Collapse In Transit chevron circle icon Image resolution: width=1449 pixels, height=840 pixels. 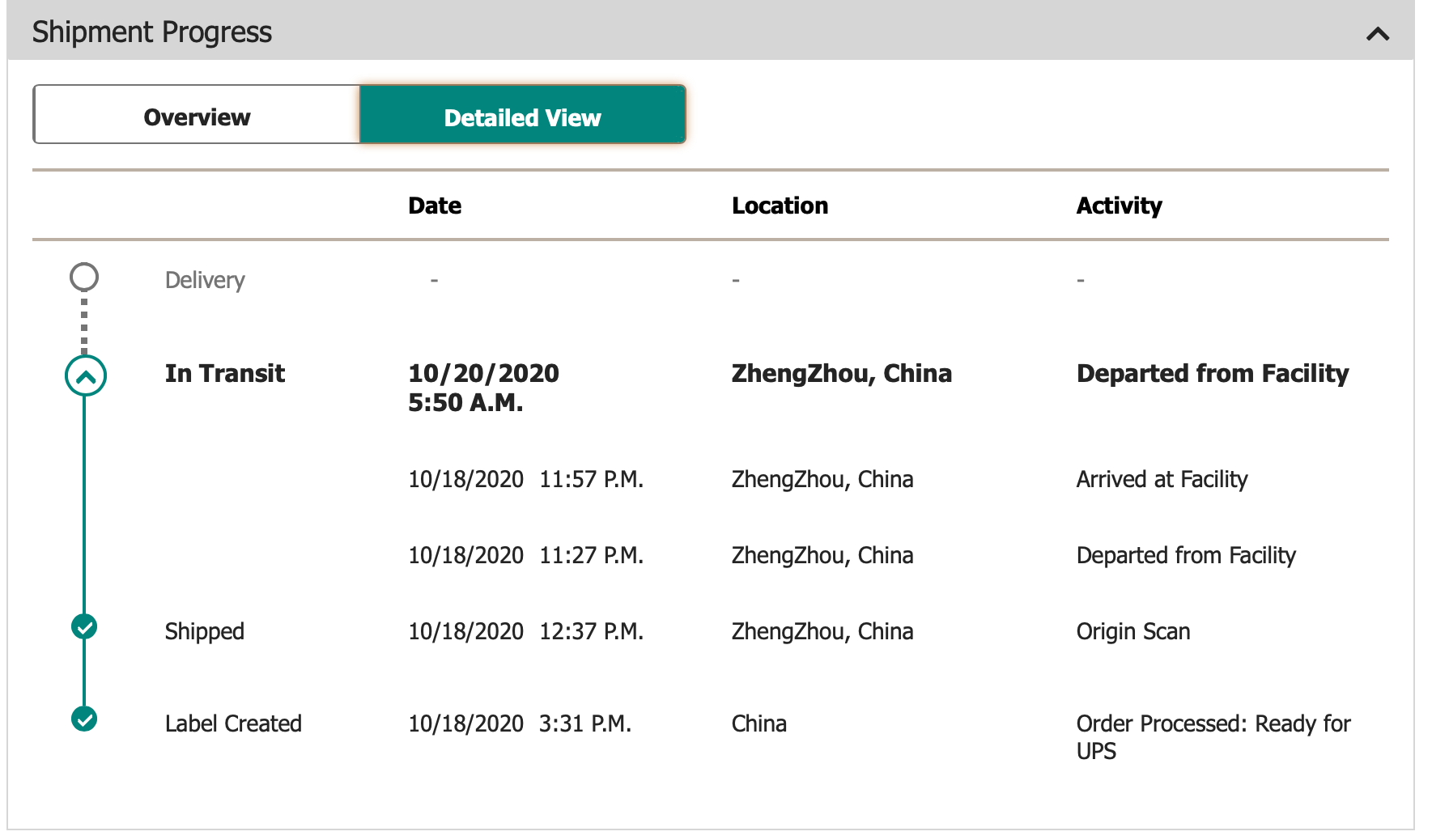coord(85,375)
